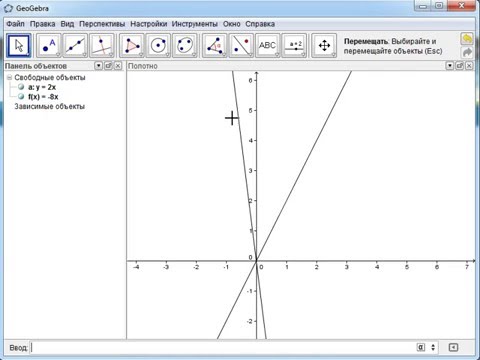Select the Ellipse conic tool

pyautogui.click(x=185, y=45)
